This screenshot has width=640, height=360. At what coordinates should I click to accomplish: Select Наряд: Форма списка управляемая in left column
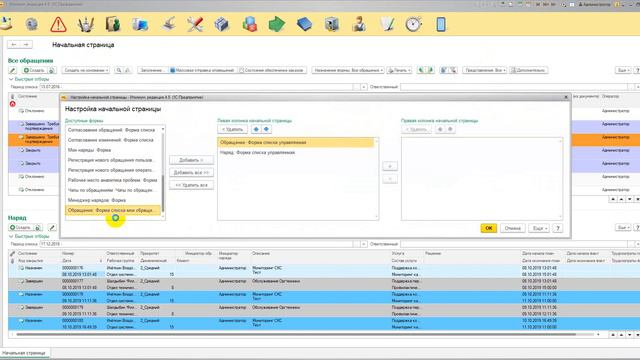click(x=296, y=153)
